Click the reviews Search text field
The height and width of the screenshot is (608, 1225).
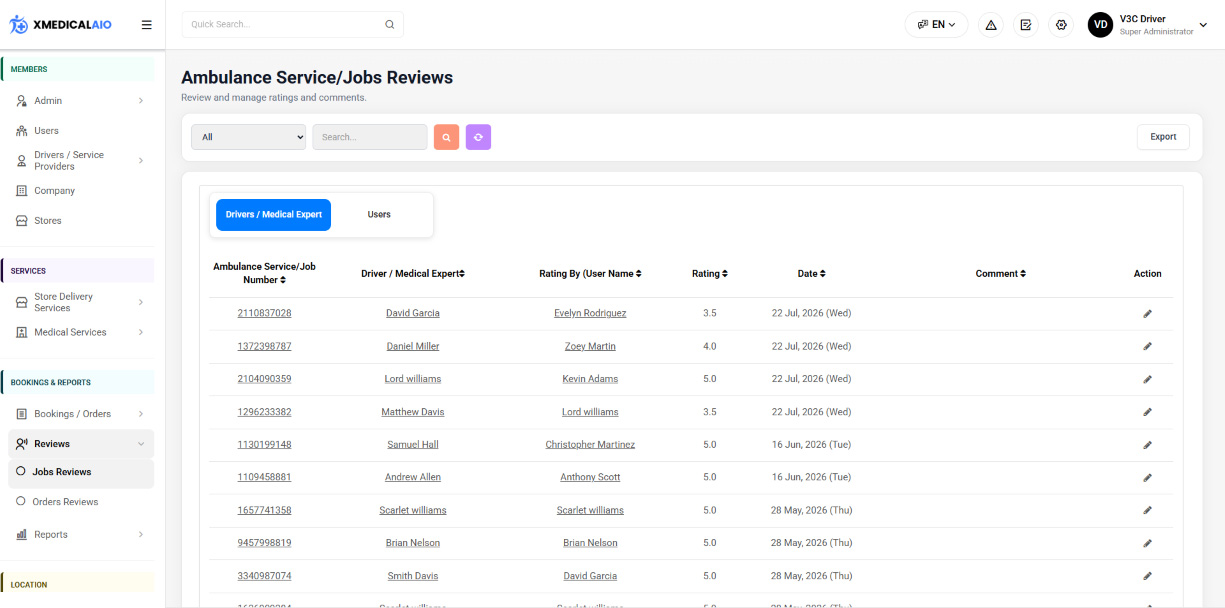click(370, 137)
